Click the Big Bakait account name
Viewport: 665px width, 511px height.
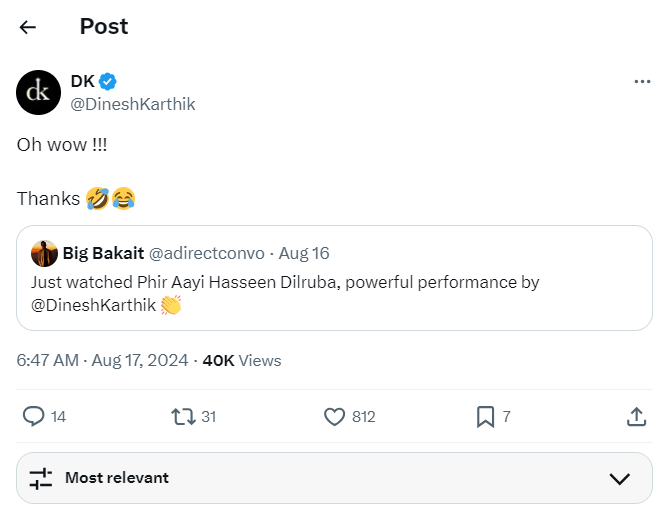pyautogui.click(x=103, y=253)
